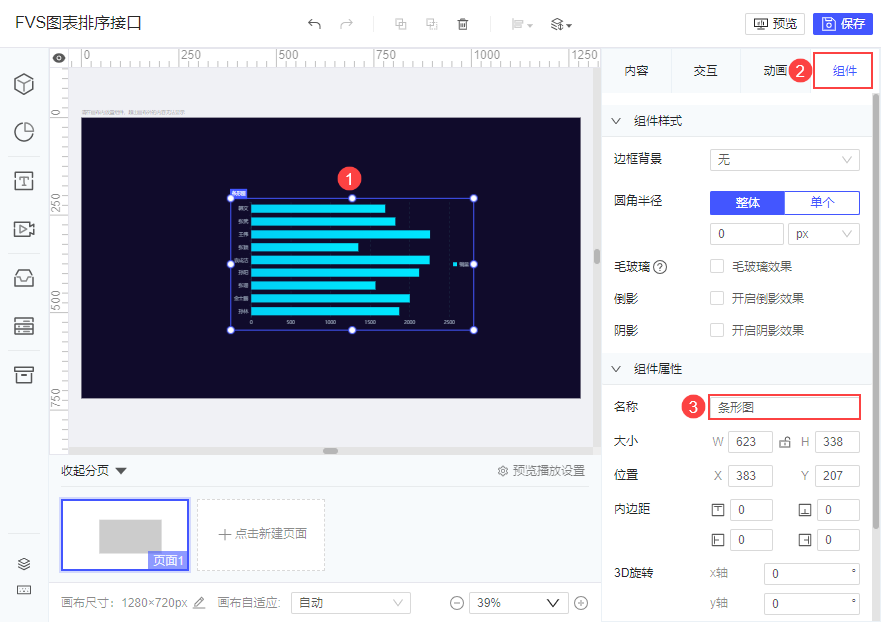Select 整体 corner radius mode
Image resolution: width=881 pixels, height=622 pixels.
point(747,203)
